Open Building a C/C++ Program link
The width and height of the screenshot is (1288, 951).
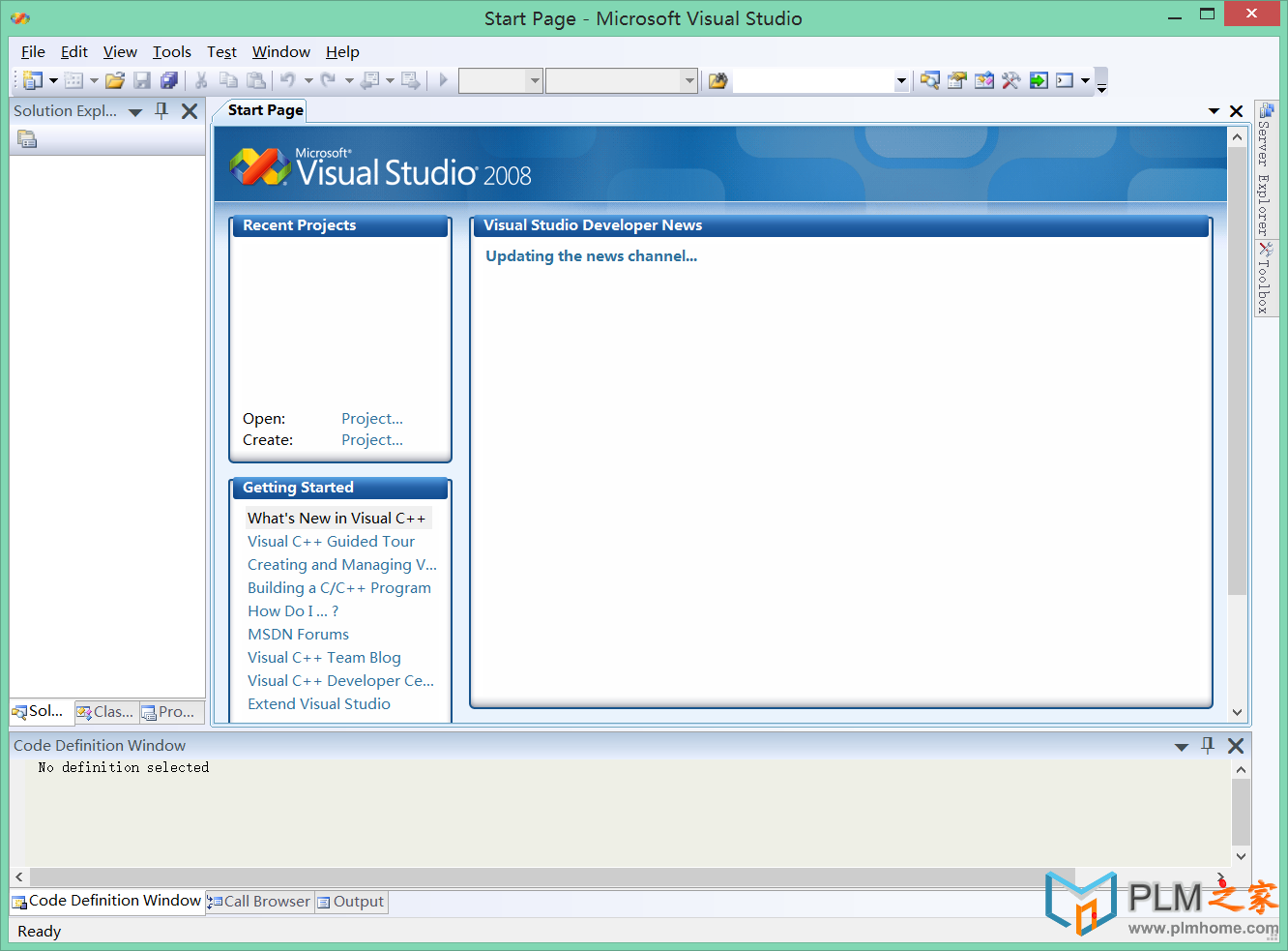pos(339,587)
